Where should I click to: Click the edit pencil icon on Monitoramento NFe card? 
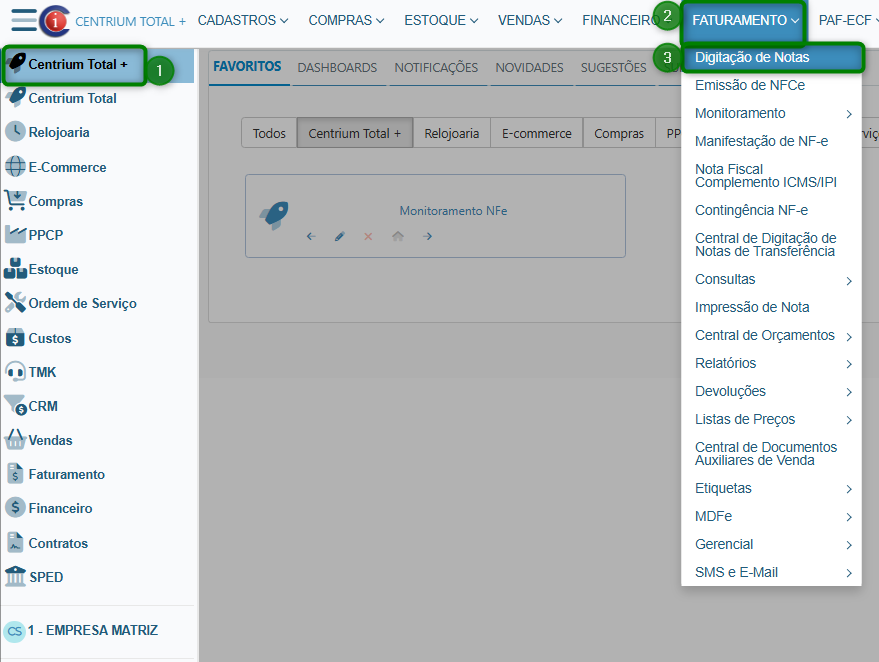click(x=340, y=237)
